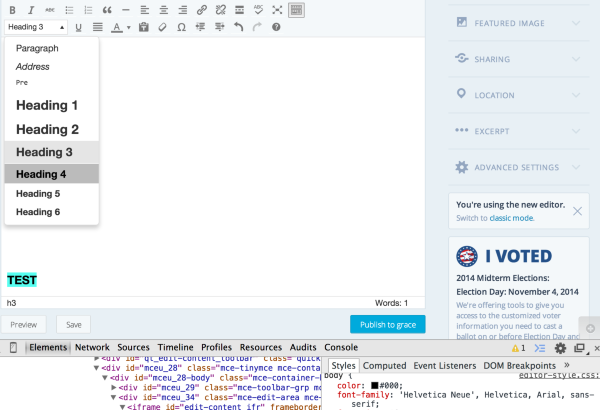Decrease indent of the paragraph
The width and height of the screenshot is (600, 410).
pos(201,27)
